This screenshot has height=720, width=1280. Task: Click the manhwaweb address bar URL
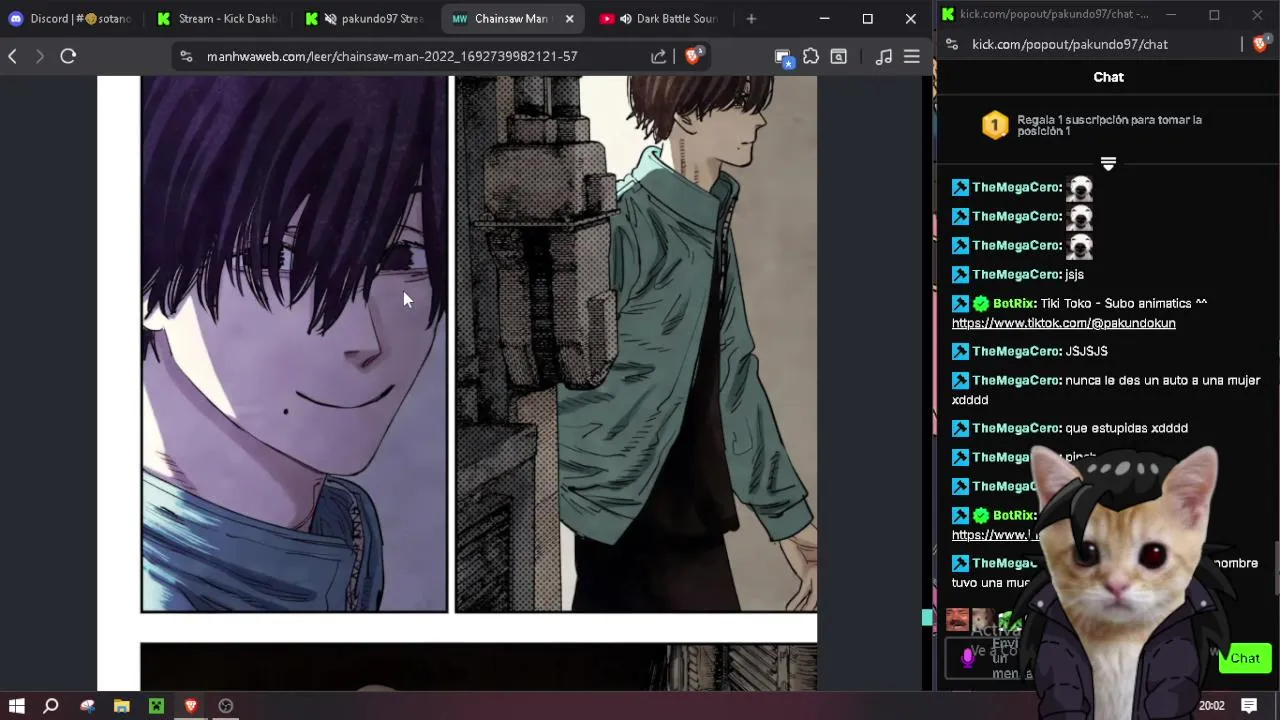tap(392, 57)
